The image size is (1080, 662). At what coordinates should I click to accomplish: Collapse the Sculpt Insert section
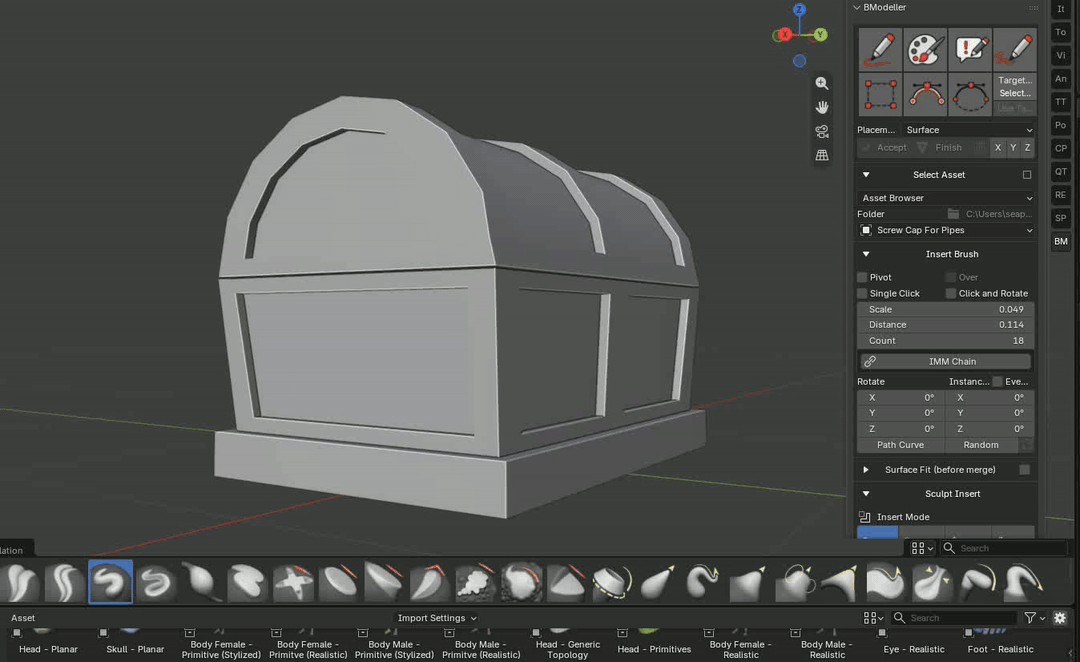[x=866, y=494]
